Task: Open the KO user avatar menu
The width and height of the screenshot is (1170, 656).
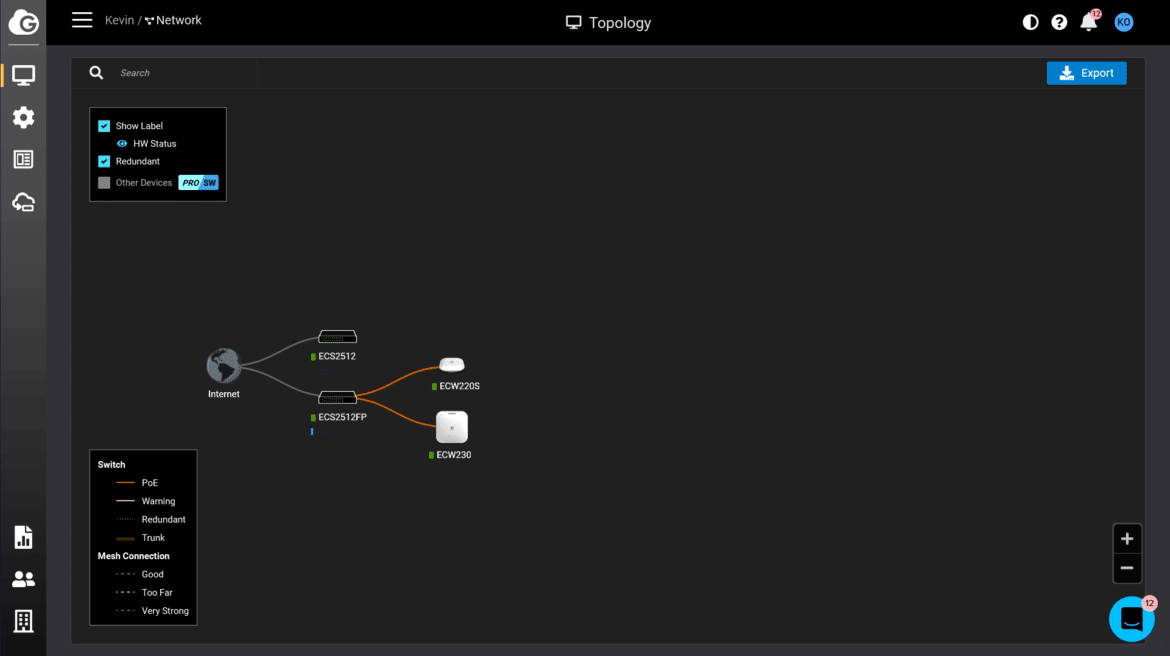Action: pyautogui.click(x=1124, y=22)
